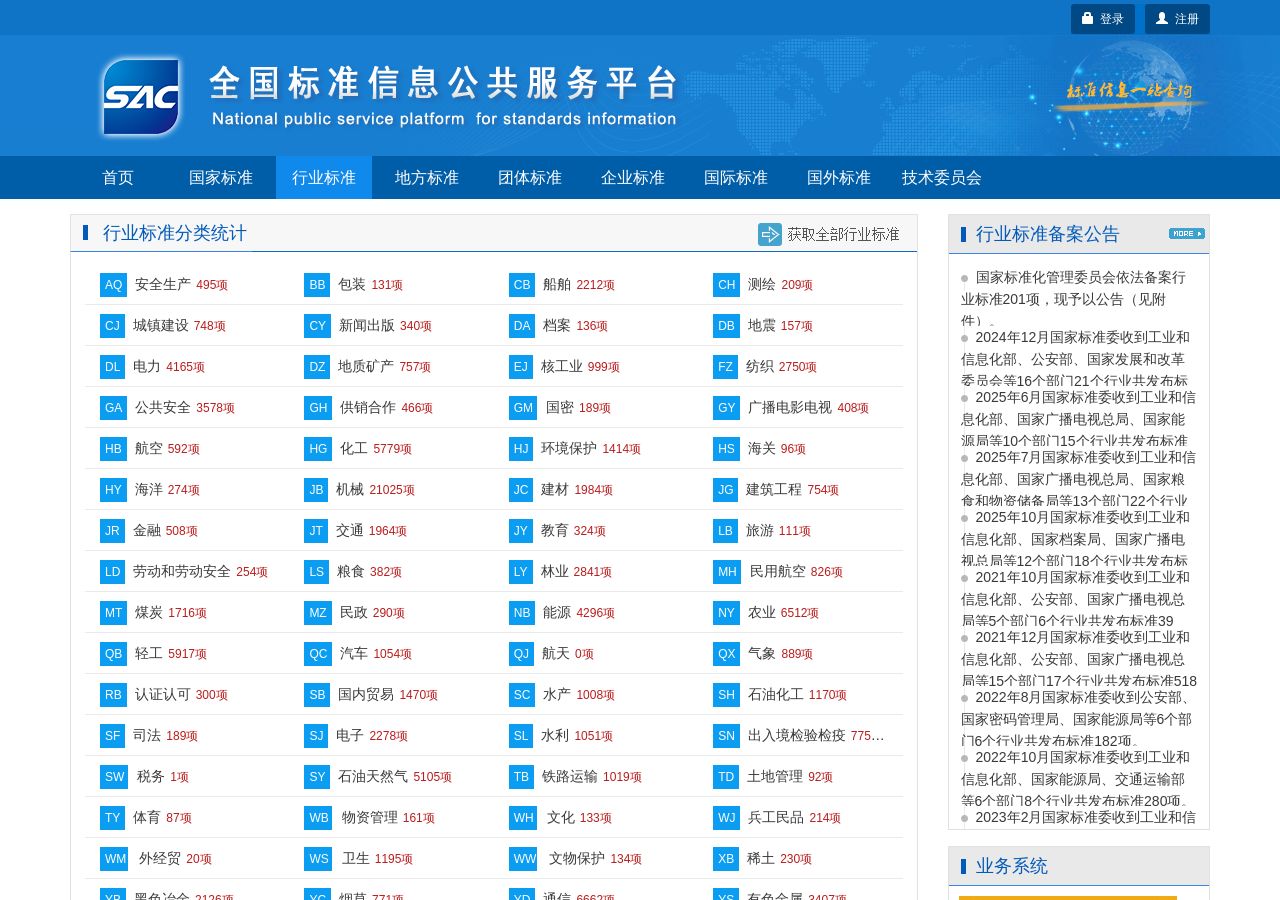
Task: Click the CJ code badge for 城镇建设
Action: pos(113,326)
